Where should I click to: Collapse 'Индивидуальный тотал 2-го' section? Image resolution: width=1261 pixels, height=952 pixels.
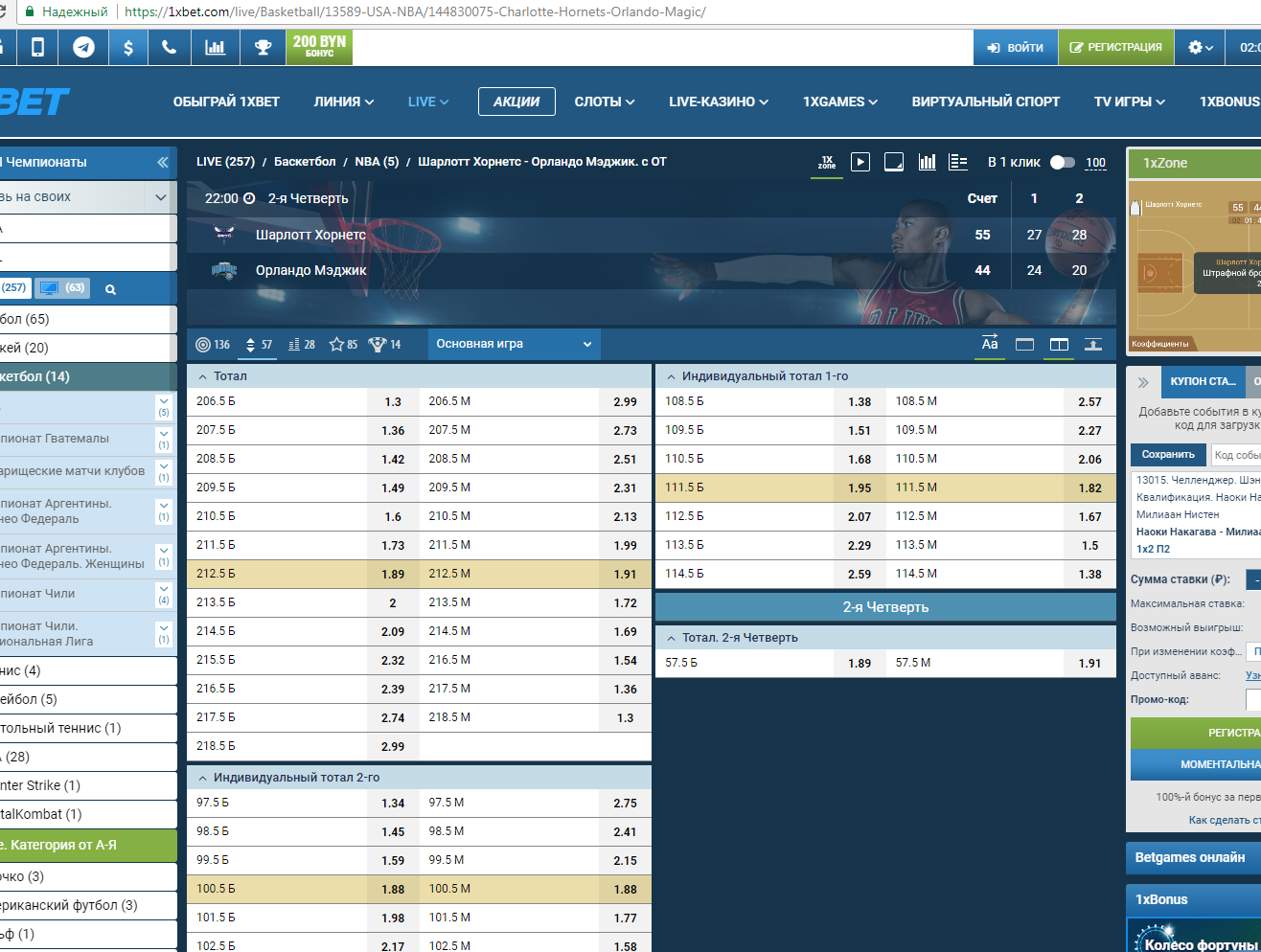202,778
